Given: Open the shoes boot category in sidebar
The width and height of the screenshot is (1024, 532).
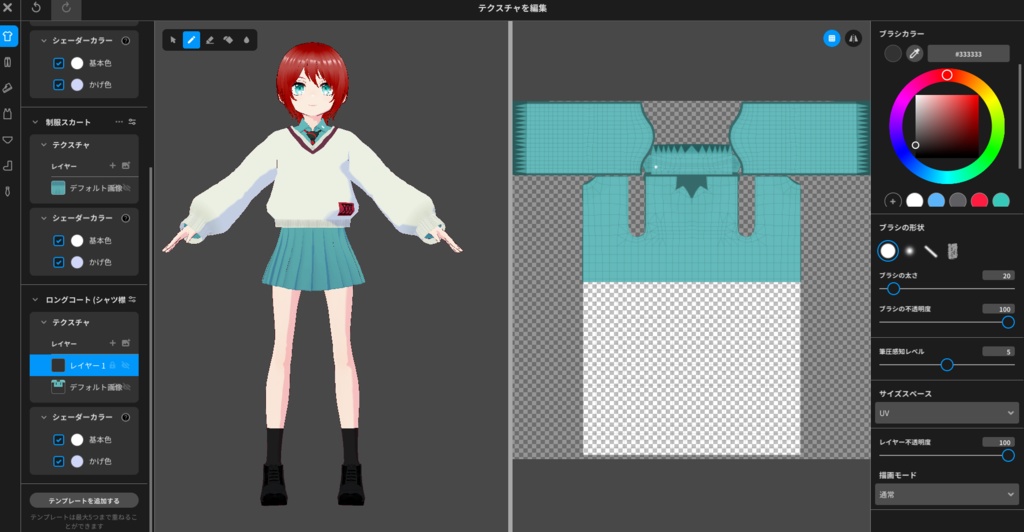Looking at the screenshot, I should click(x=8, y=166).
